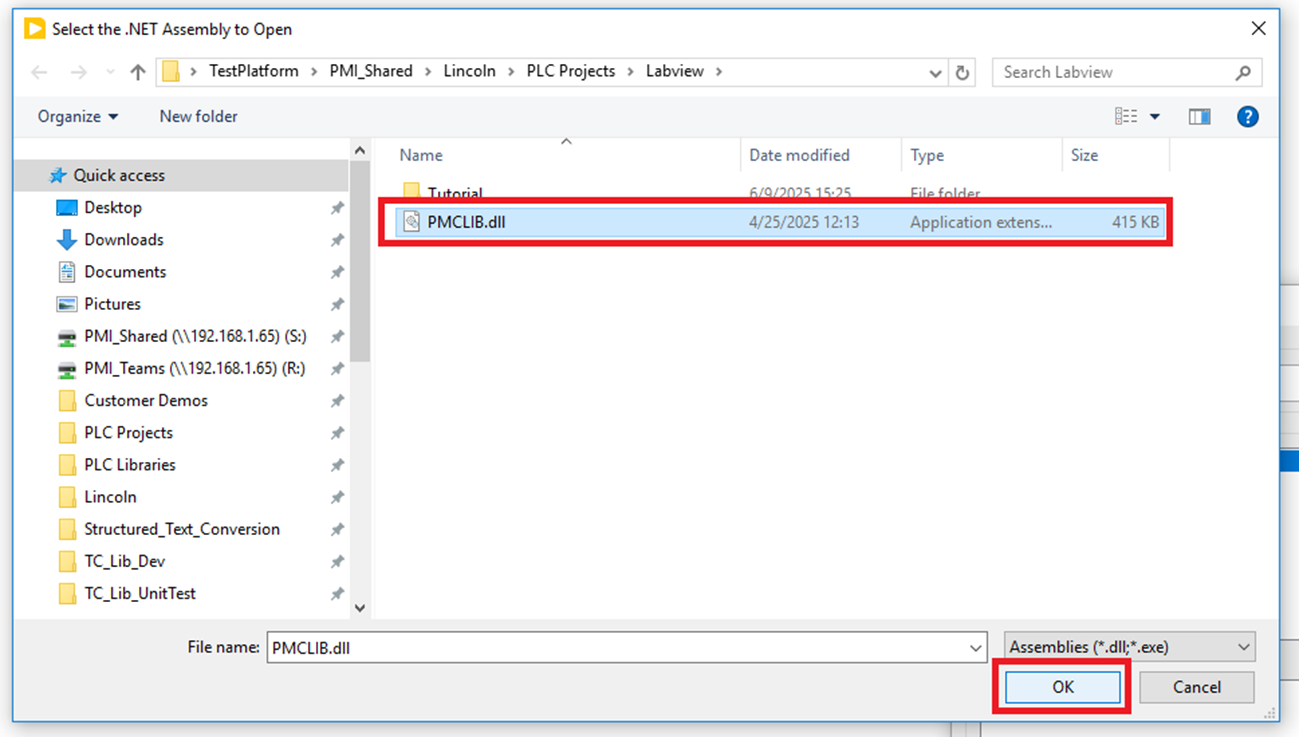1299x737 pixels.
Task: Open the Organize dropdown menu
Action: (x=78, y=117)
